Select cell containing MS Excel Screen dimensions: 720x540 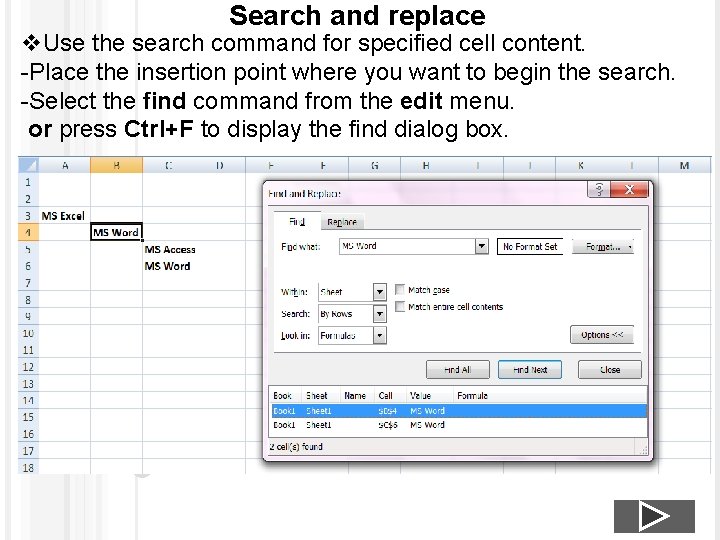tap(64, 216)
